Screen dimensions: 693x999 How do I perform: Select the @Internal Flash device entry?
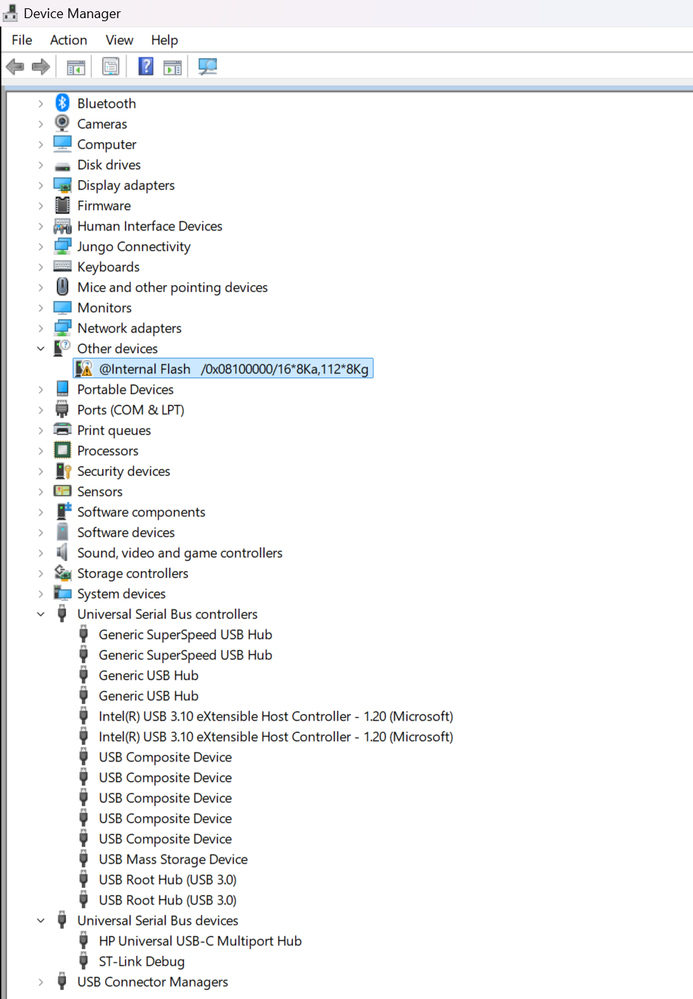pos(224,368)
